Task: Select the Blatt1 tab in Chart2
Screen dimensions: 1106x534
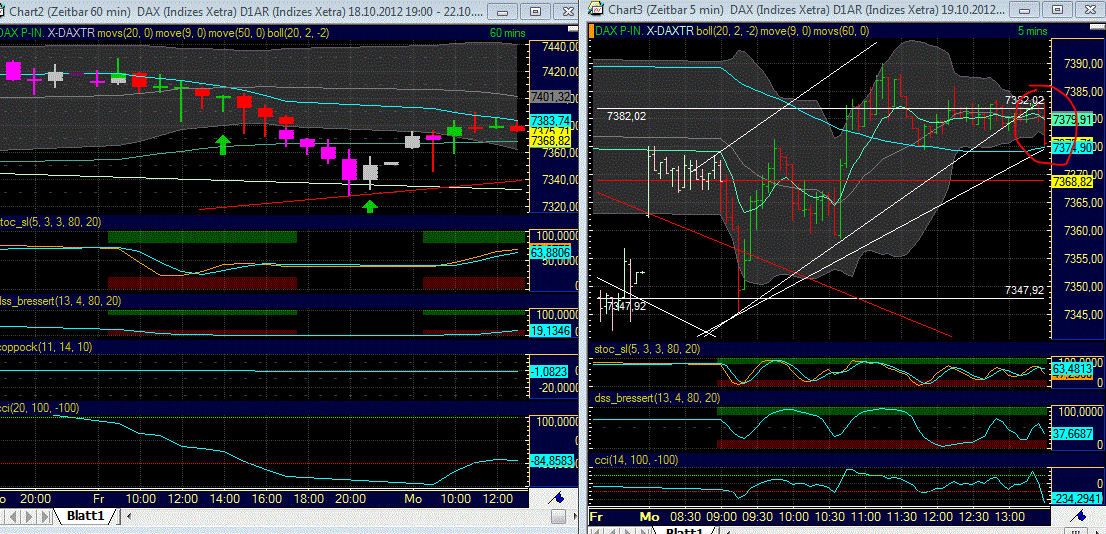Action: click(85, 516)
